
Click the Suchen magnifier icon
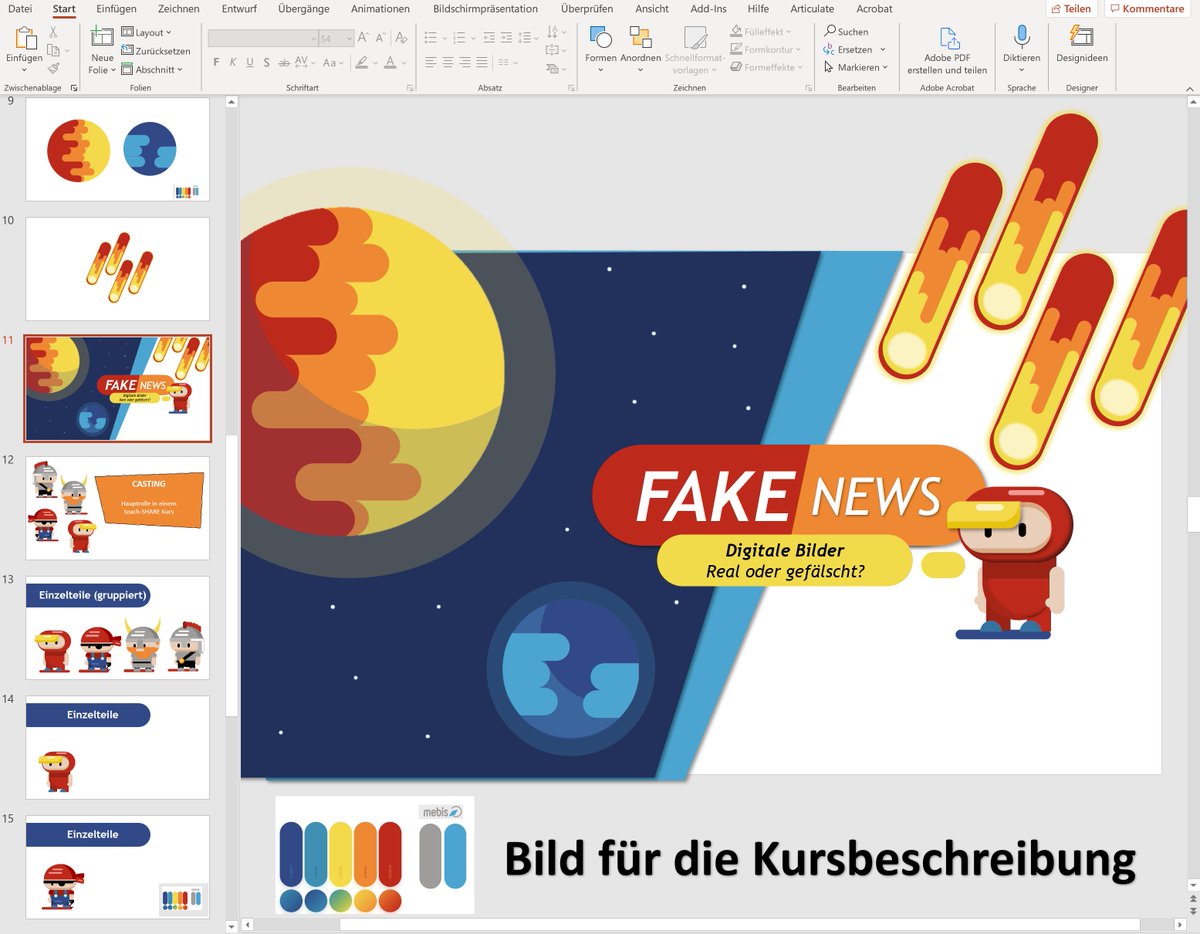(829, 31)
